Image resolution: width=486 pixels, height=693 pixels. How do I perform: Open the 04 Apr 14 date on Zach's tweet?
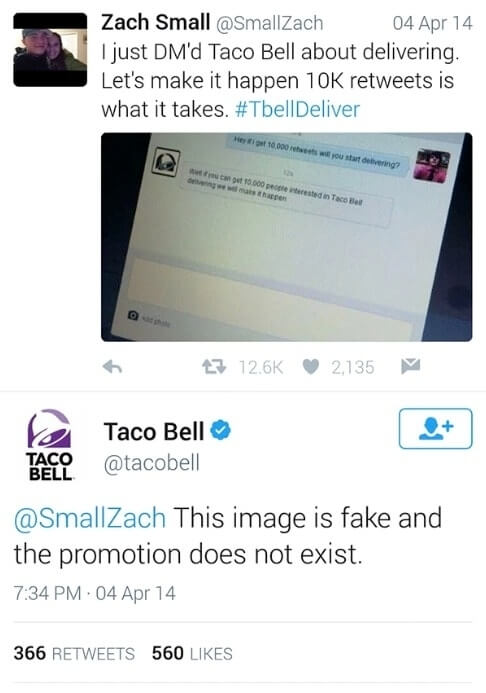433,23
